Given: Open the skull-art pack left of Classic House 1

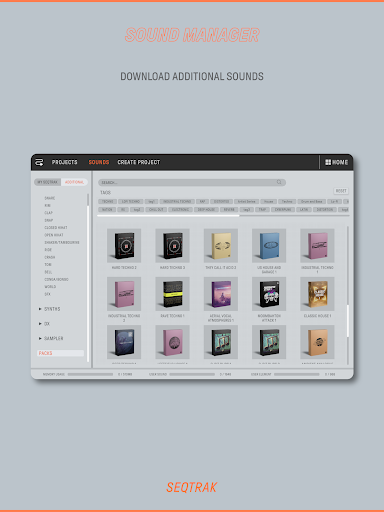Looking at the screenshot, I should [x=269, y=294].
